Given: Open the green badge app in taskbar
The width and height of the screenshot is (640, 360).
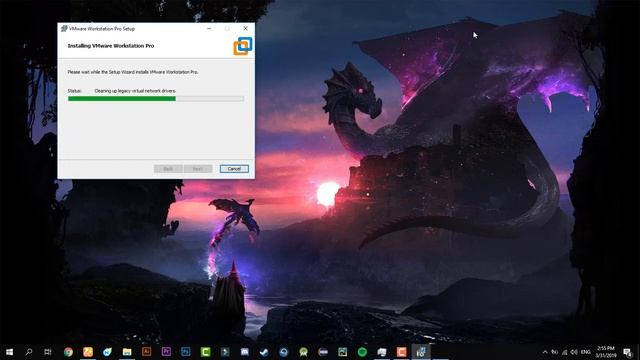Looking at the screenshot, I should click(x=303, y=352).
